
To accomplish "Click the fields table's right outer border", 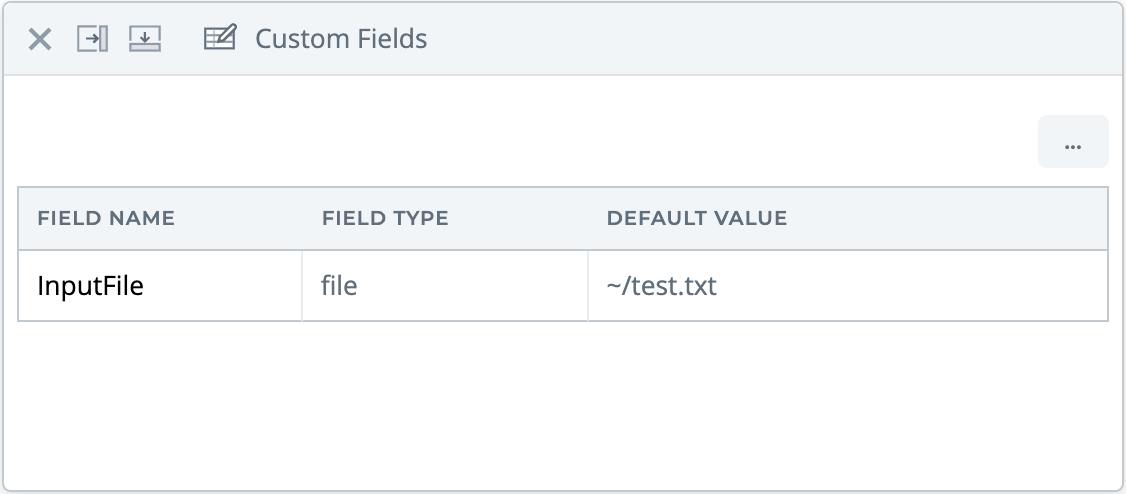I will click(1108, 286).
